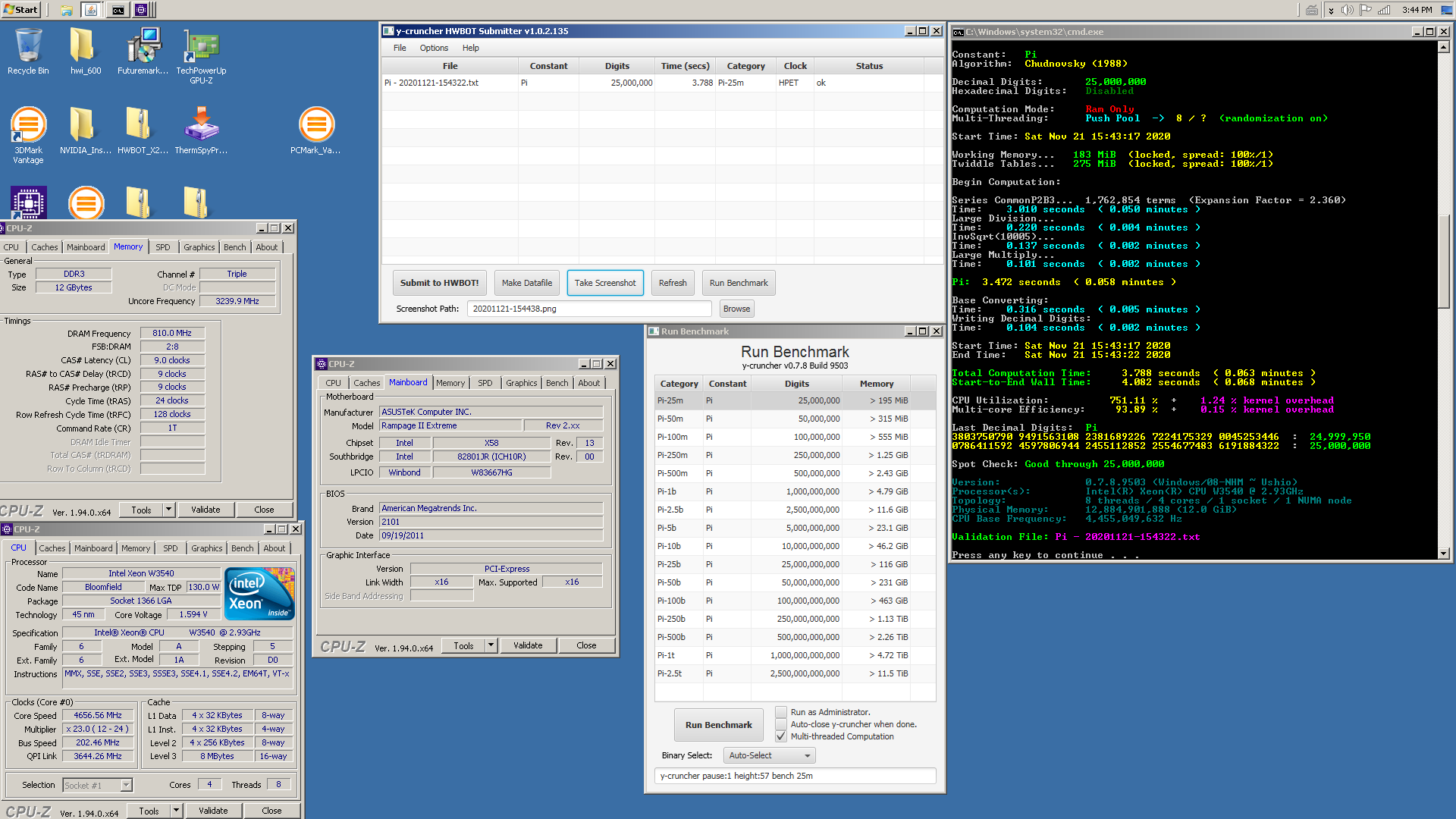Image resolution: width=1456 pixels, height=819 pixels.
Task: Select the NVIDIA_Ins folder icon
Action: [x=85, y=130]
